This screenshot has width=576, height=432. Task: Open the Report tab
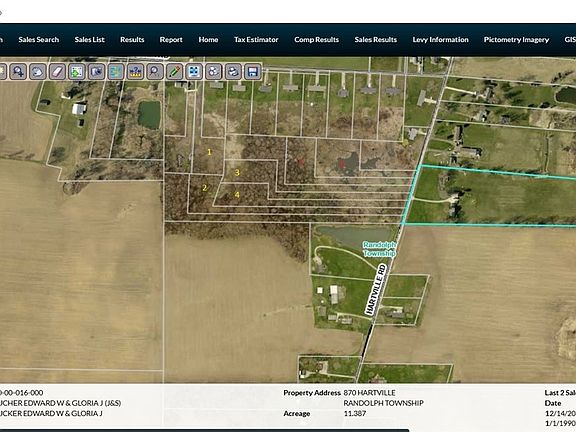(171, 40)
